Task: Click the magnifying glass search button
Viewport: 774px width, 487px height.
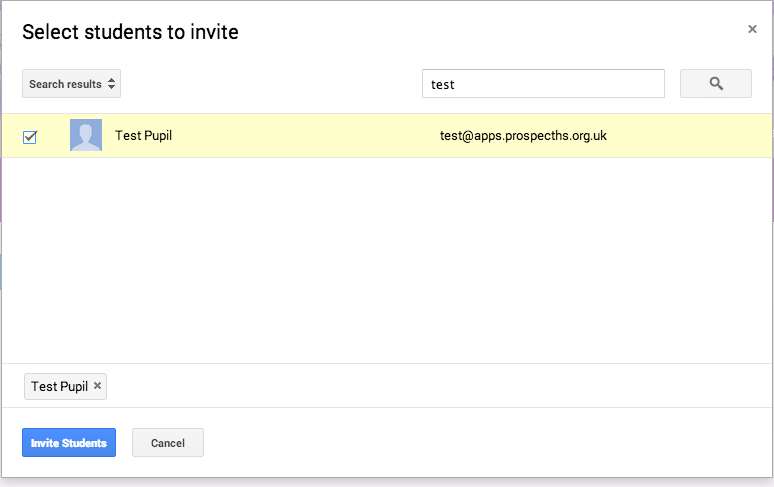Action: [x=715, y=84]
